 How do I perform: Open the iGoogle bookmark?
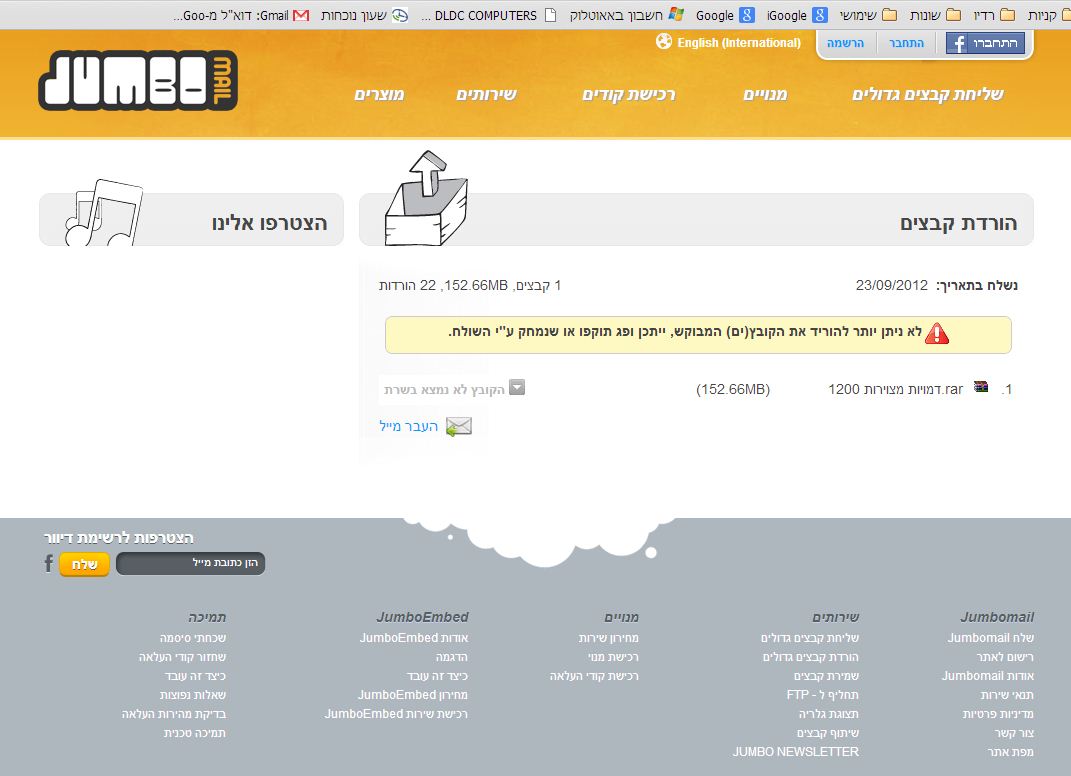pyautogui.click(x=796, y=15)
